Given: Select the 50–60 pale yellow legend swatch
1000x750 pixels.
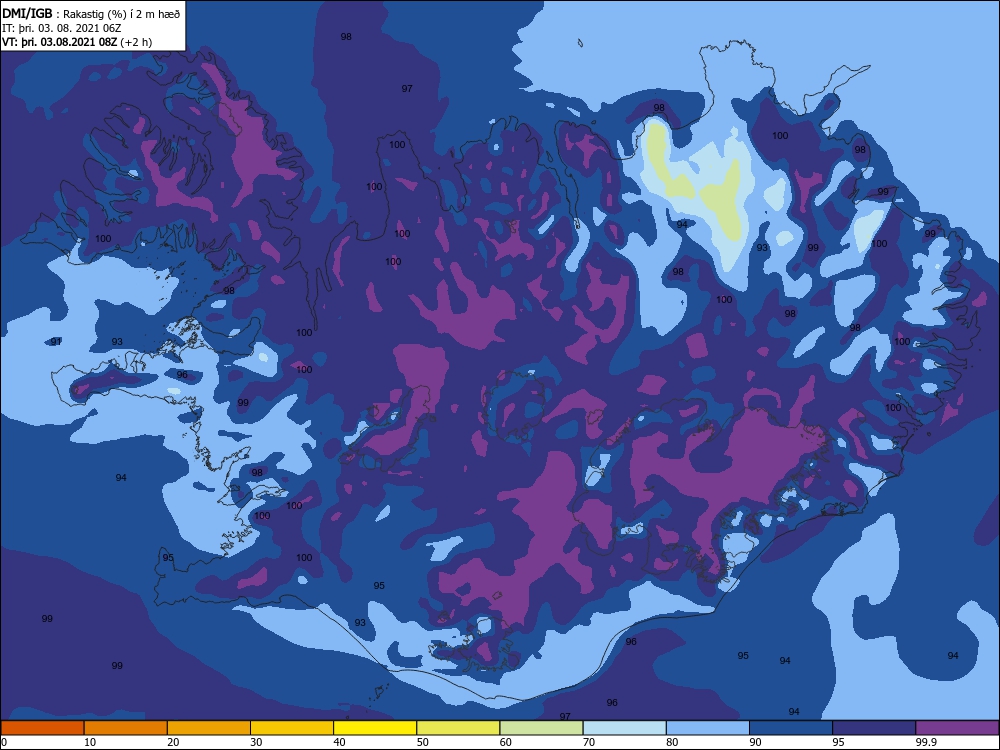Looking at the screenshot, I should [458, 728].
